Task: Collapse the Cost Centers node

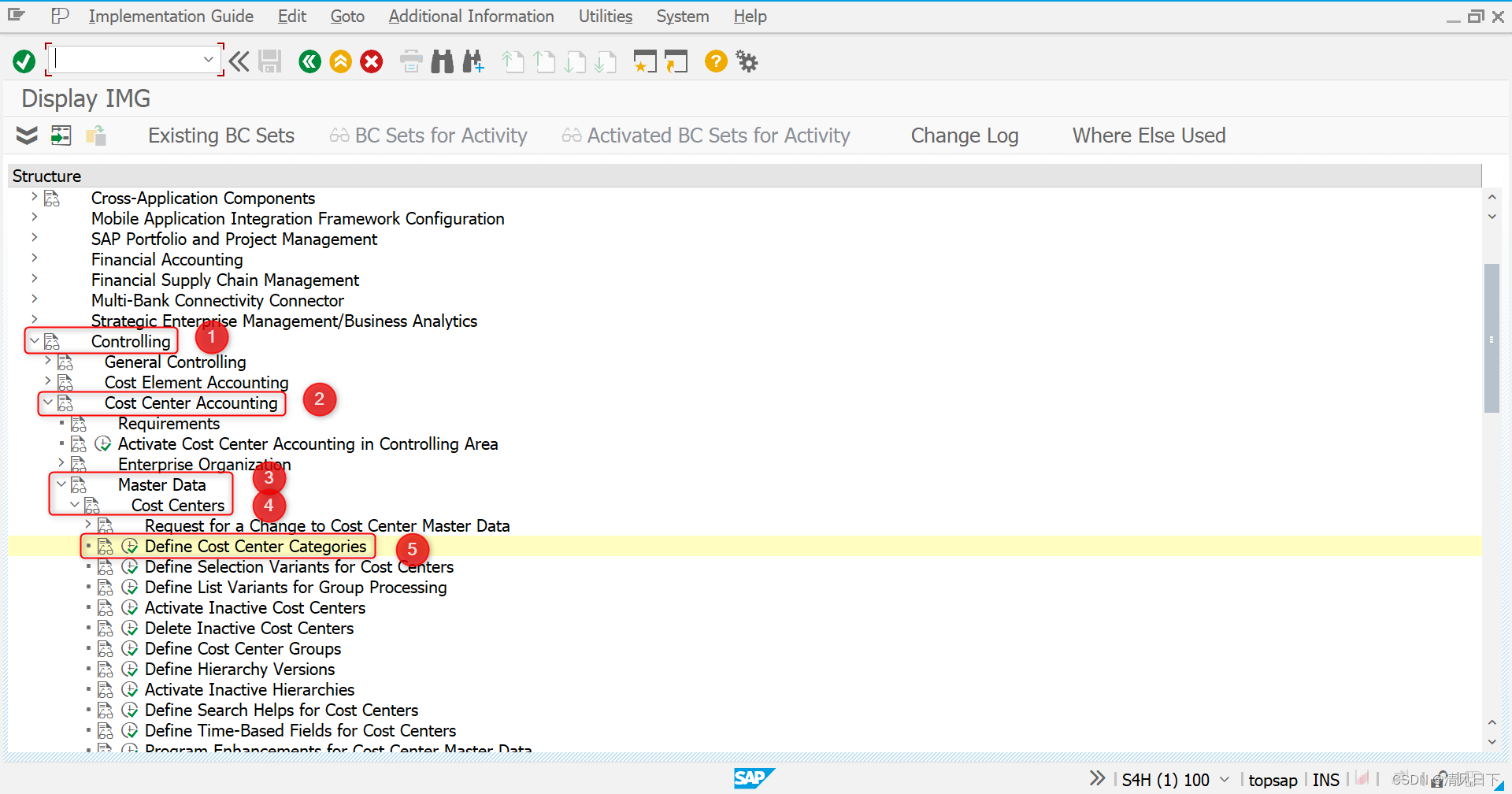Action: click(74, 504)
